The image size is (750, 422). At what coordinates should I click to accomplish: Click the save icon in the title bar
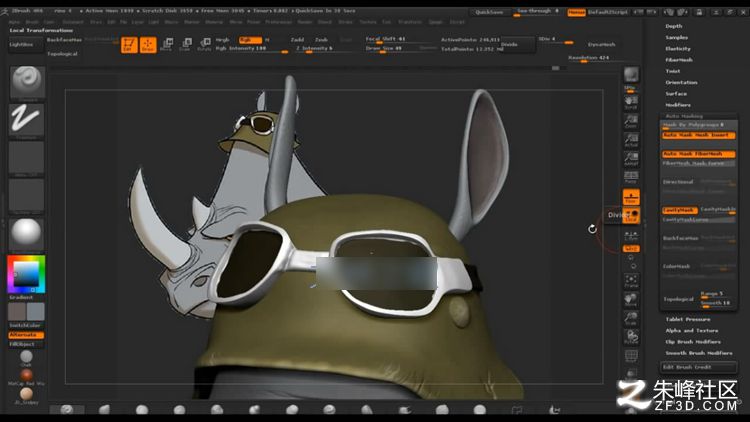point(700,12)
